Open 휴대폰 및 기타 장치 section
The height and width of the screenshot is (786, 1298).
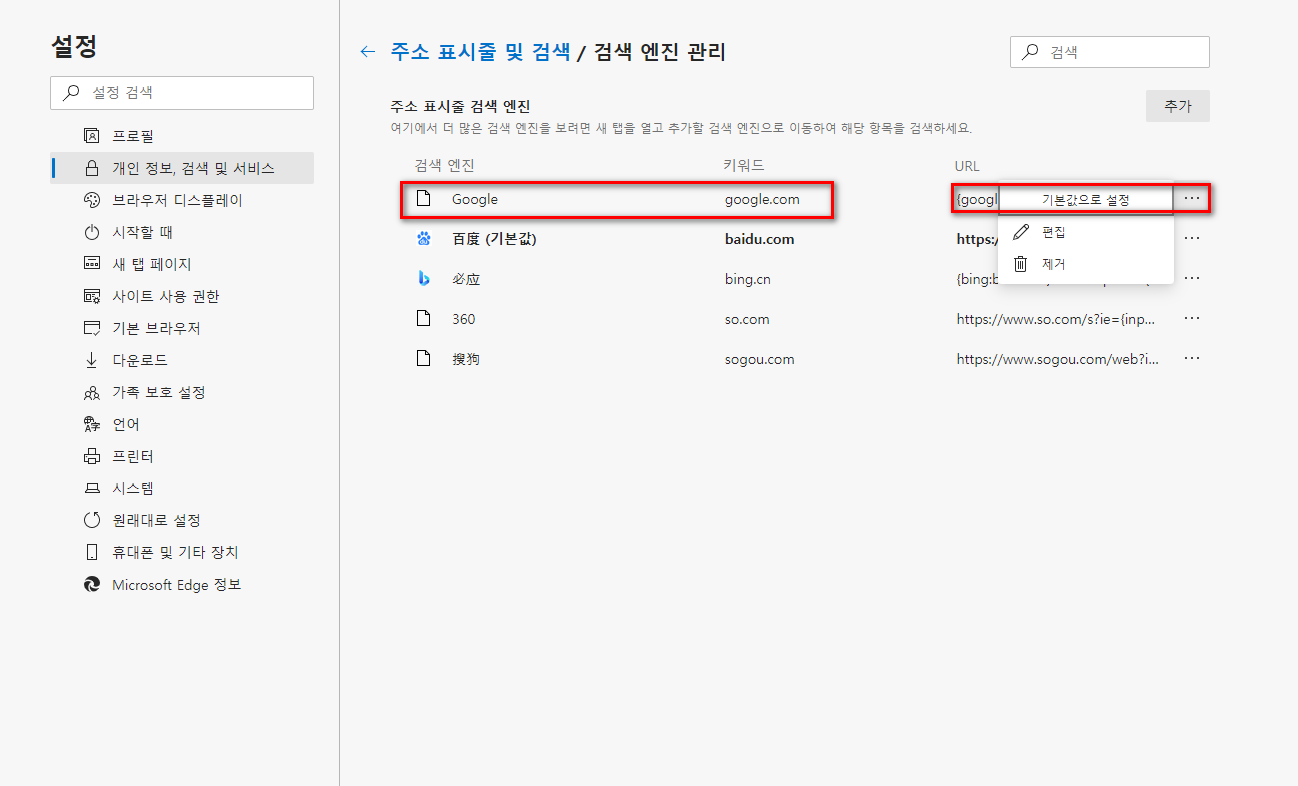tap(182, 552)
